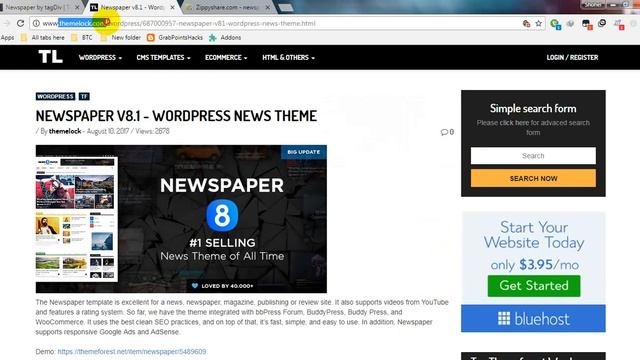Expand the CMS TEMPLATES dropdown menu
This screenshot has height=360, width=640.
[x=163, y=58]
